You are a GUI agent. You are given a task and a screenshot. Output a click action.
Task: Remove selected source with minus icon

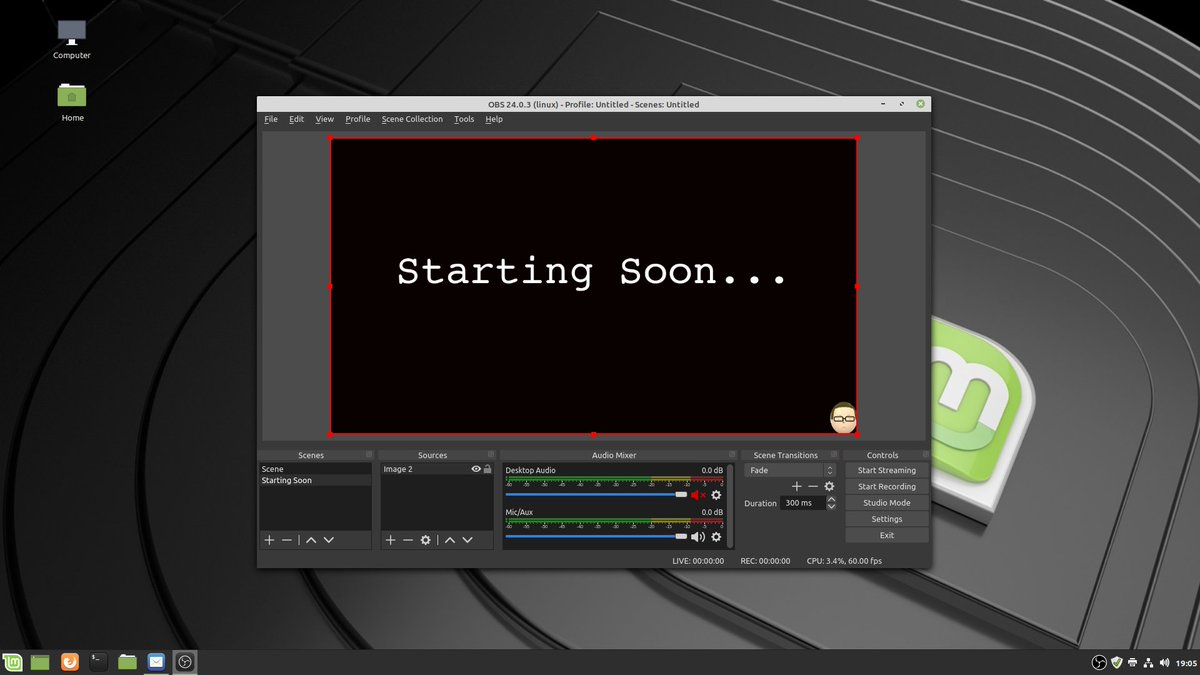click(x=407, y=540)
